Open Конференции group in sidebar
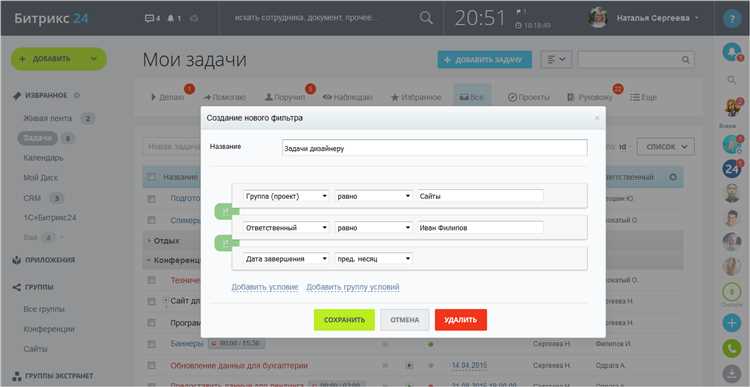The image size is (750, 387). 49,329
